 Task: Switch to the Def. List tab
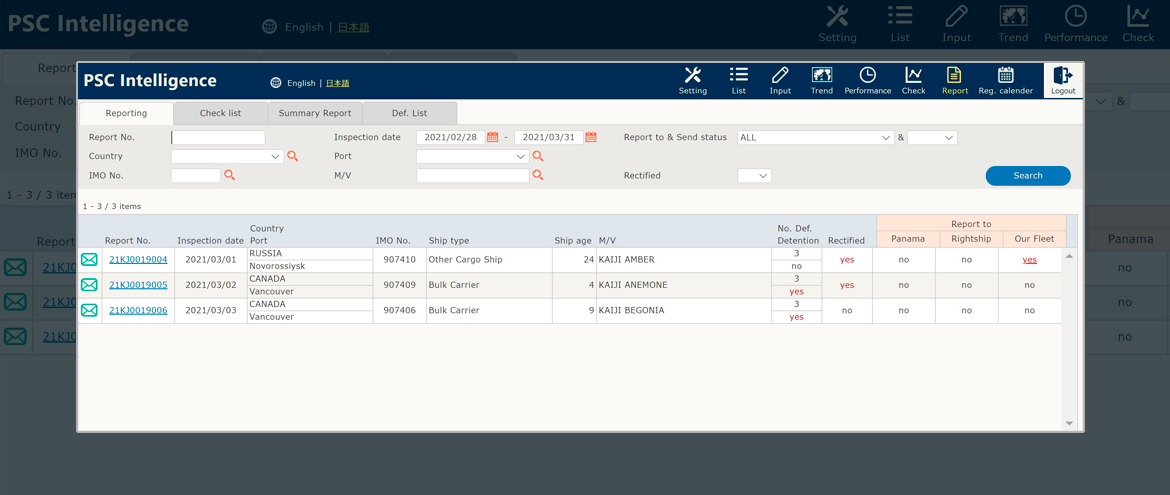tap(410, 113)
